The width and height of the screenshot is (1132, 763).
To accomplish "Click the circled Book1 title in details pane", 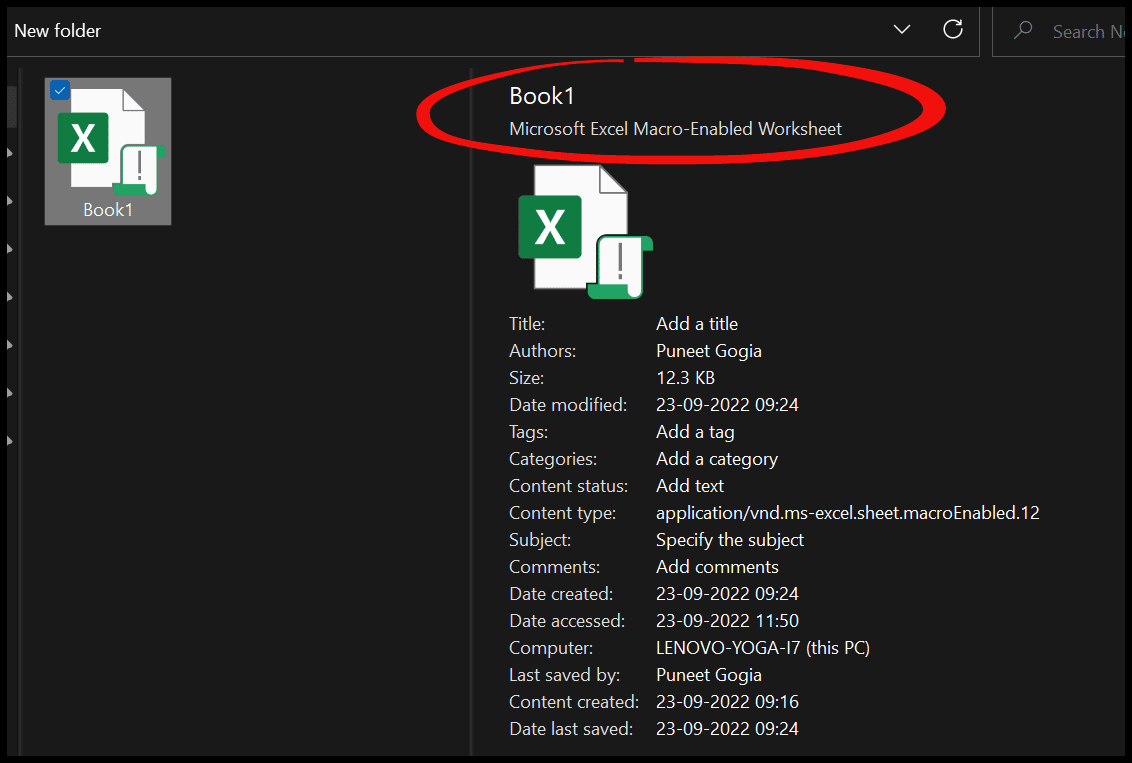I will click(542, 95).
